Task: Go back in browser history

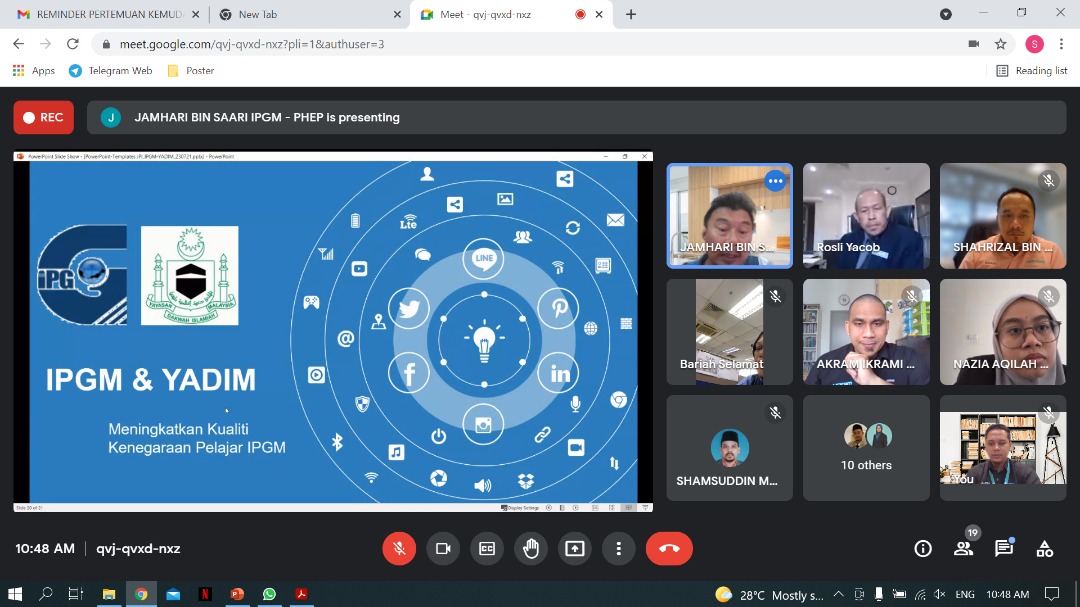Action: point(19,44)
